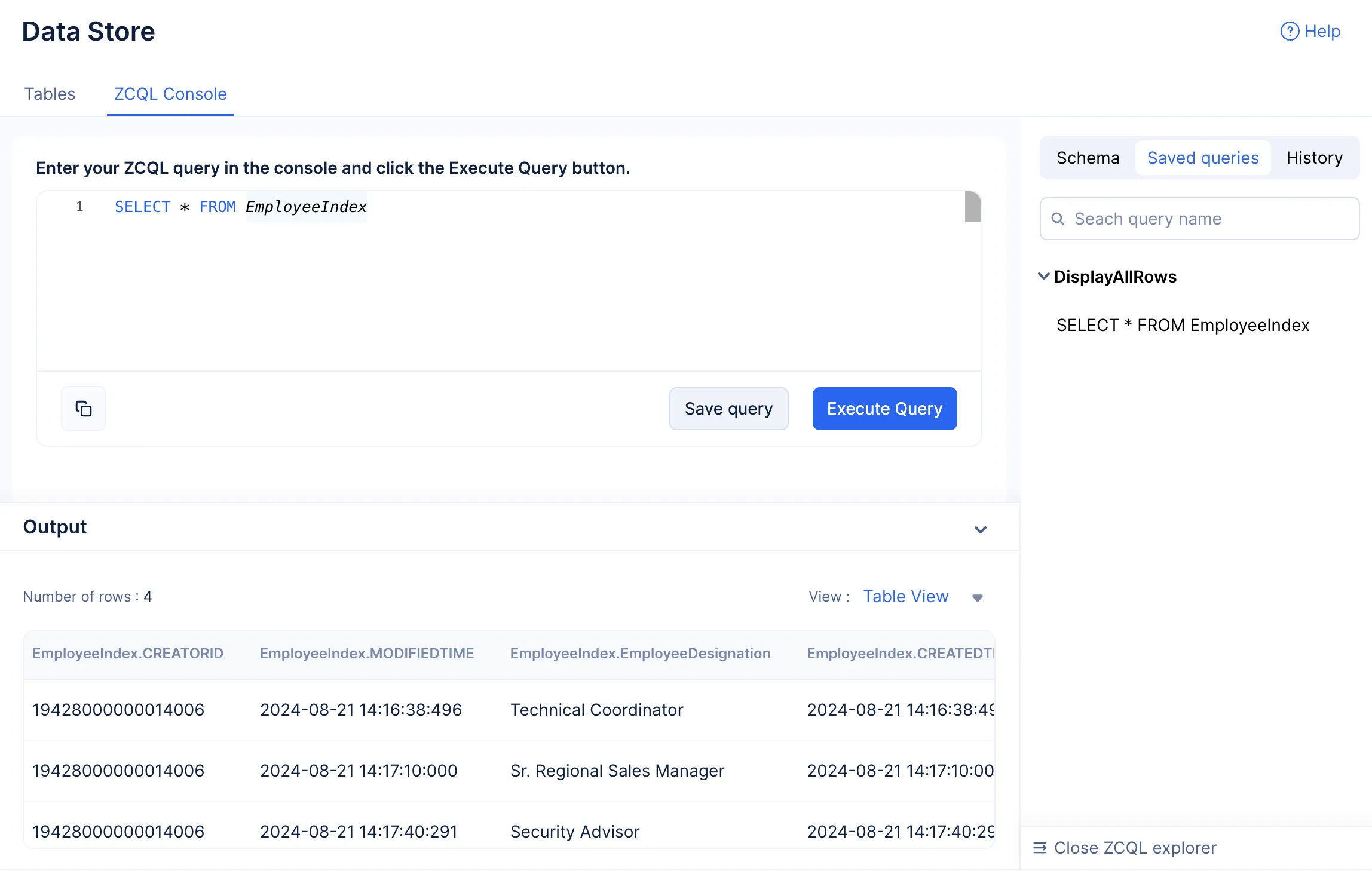This screenshot has height=871, width=1372.
Task: Click Close ZCQL explorer link
Action: coord(1135,848)
